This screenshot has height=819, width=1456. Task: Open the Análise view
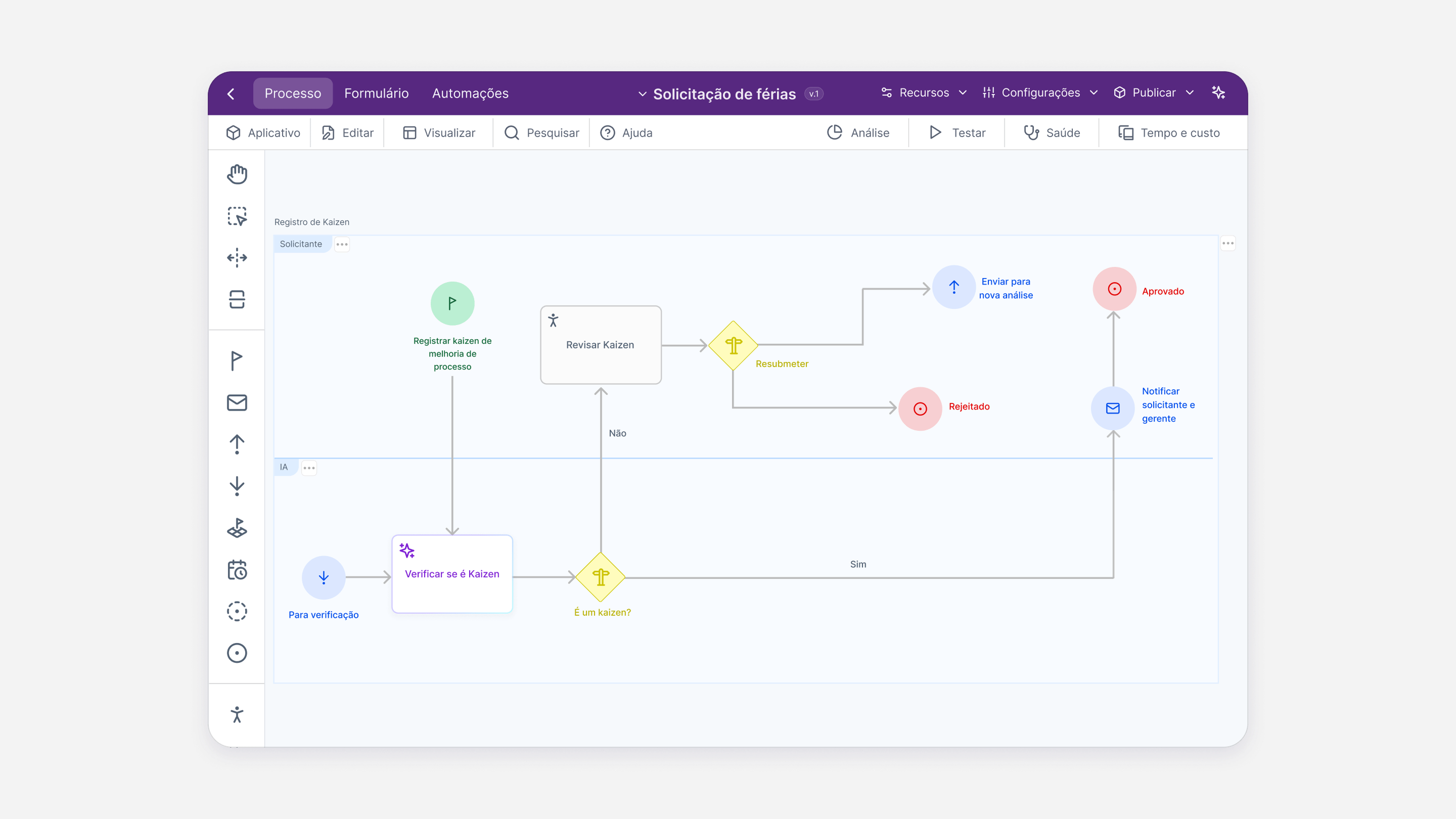[858, 133]
